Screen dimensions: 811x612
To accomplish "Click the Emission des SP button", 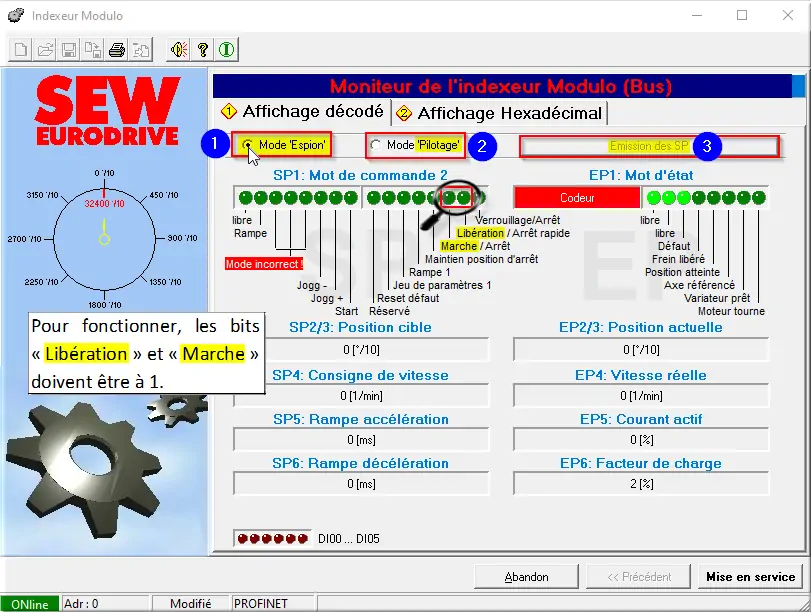I will tap(649, 146).
